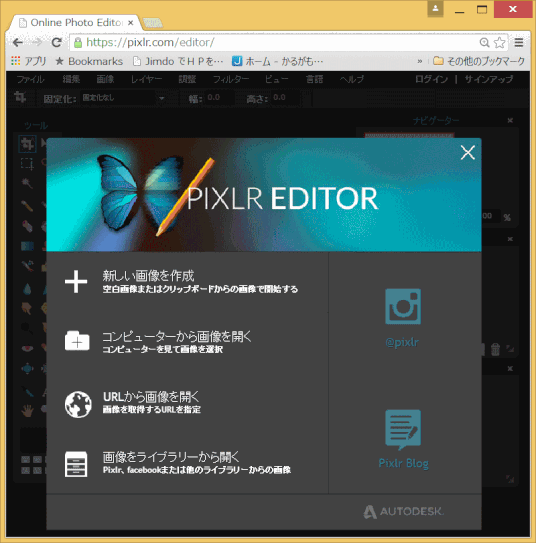Screen dimensions: 536x543
Task: Open the 画像 menu
Action: (x=105, y=79)
